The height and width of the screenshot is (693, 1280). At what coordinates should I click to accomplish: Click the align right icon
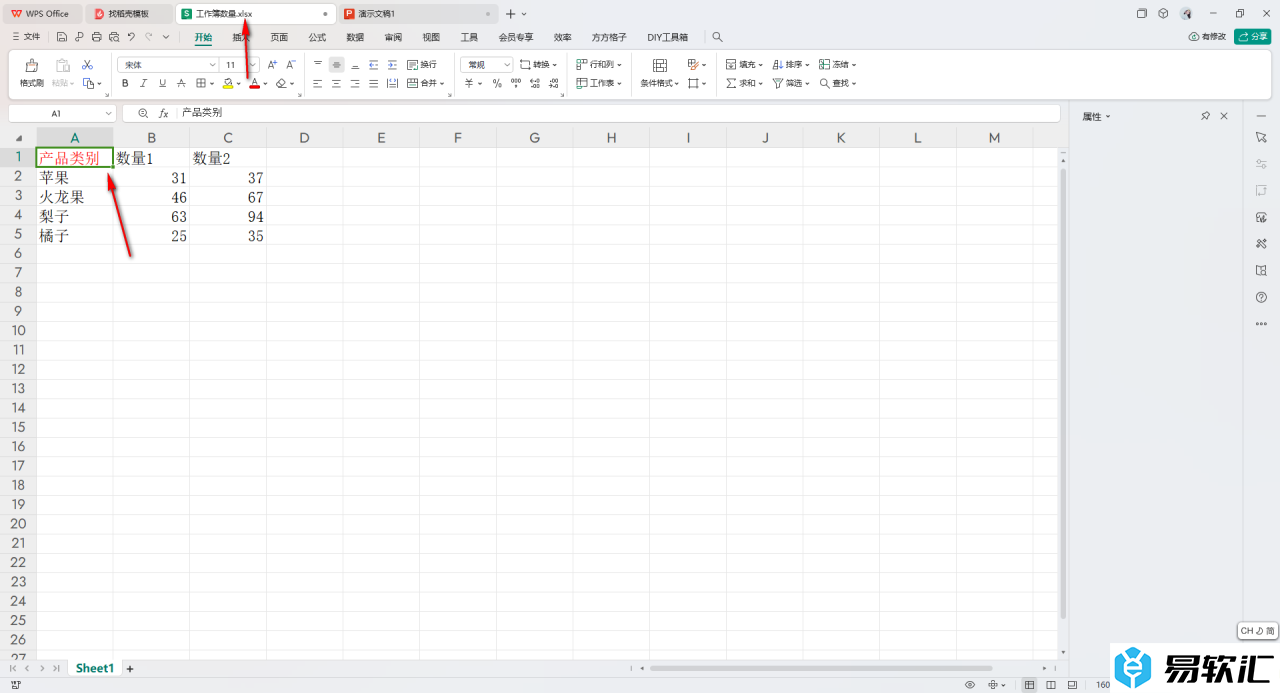click(355, 83)
